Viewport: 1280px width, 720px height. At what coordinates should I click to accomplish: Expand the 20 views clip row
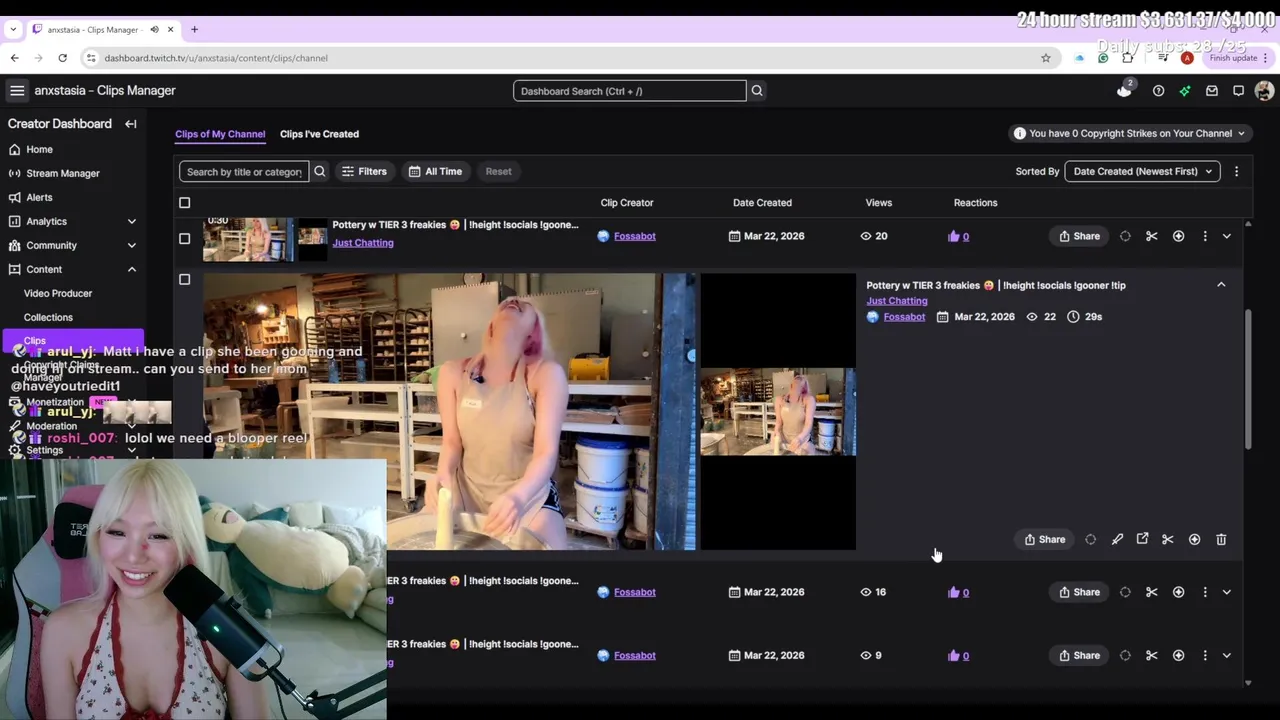(x=1227, y=236)
